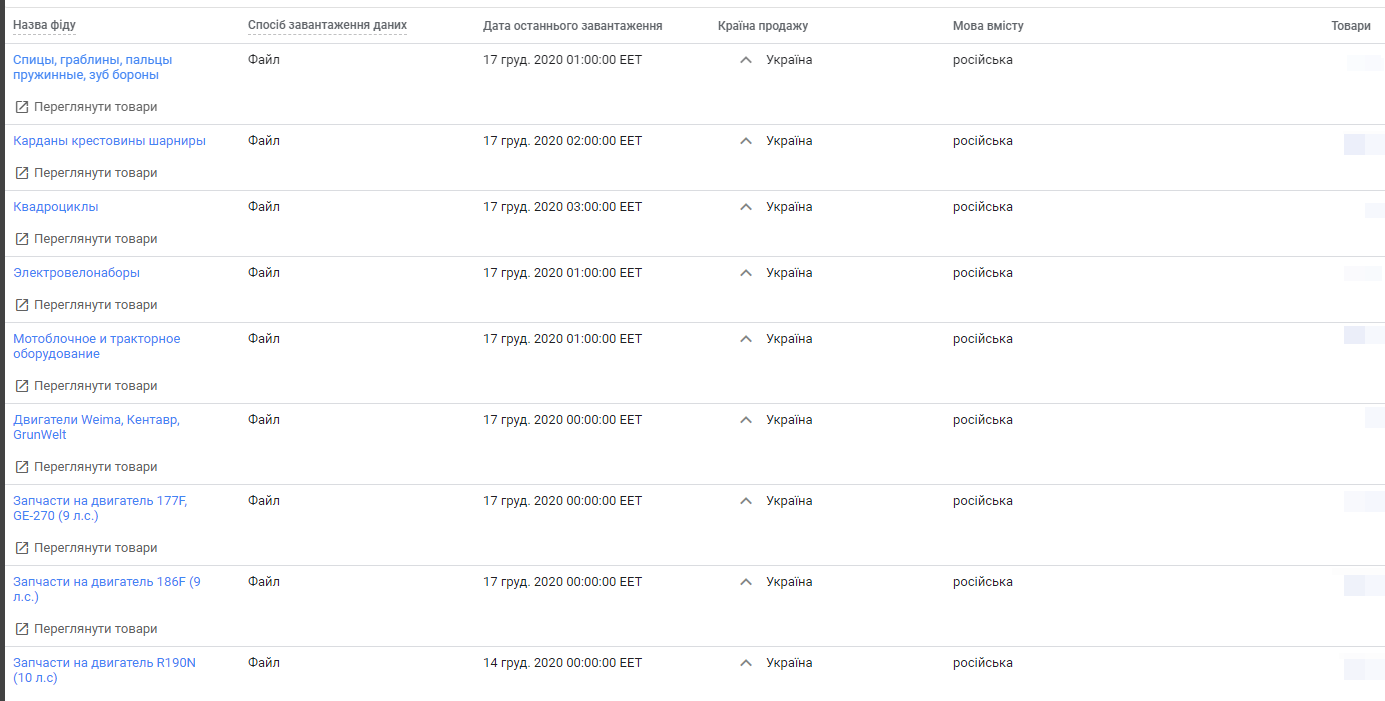Open Двигатели Weima, Кентавр, GrunWelt feed

pos(96,427)
